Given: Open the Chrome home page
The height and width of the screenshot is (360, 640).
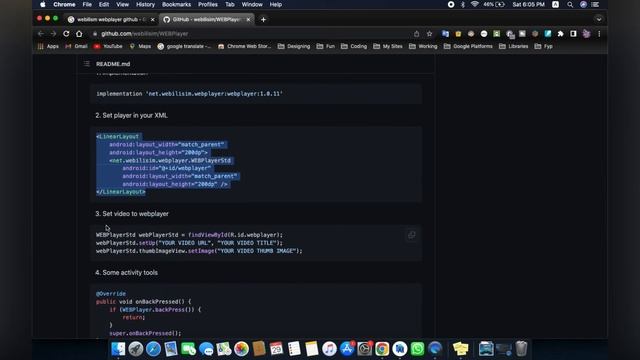Looking at the screenshot, I should click(79, 34).
